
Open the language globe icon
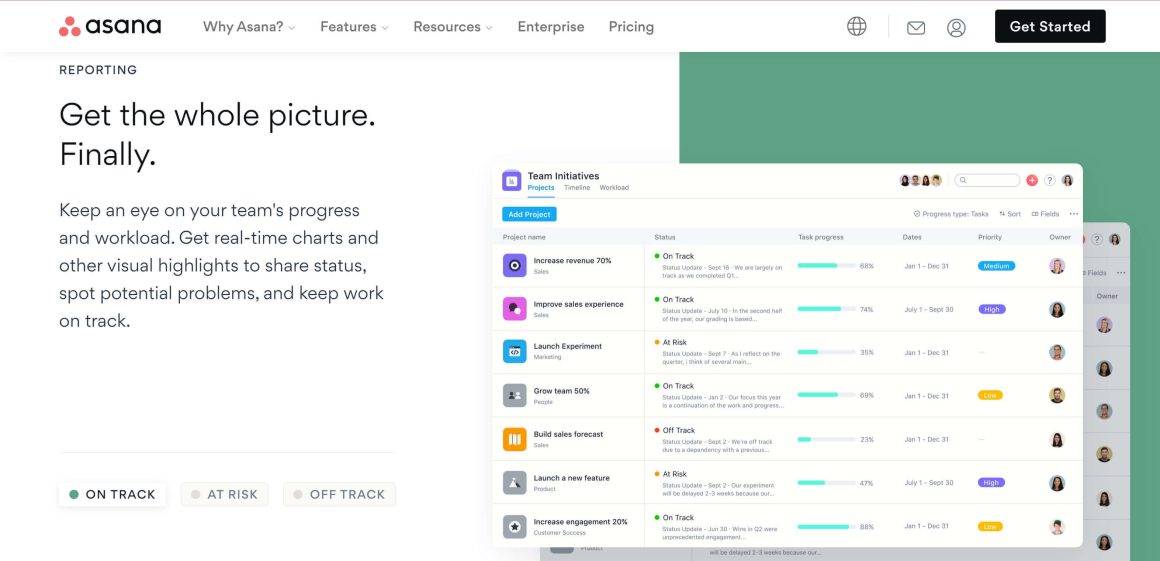point(857,26)
